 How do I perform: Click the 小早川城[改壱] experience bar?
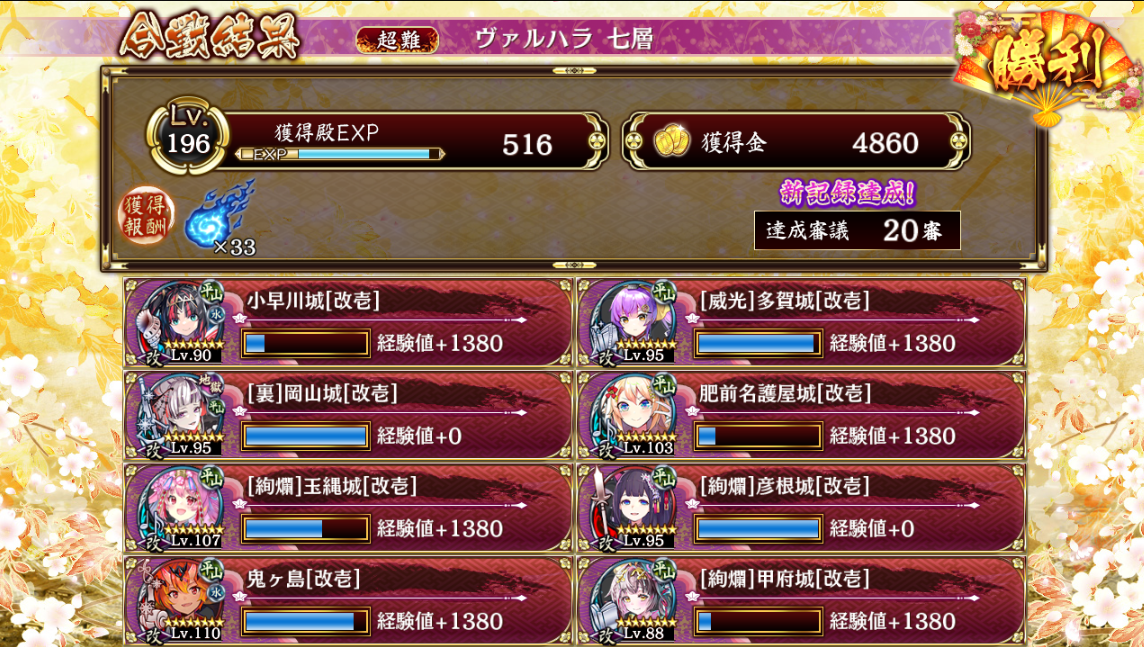[x=305, y=343]
